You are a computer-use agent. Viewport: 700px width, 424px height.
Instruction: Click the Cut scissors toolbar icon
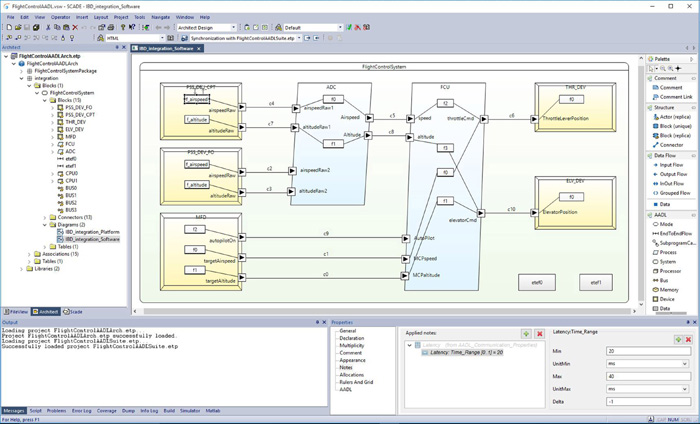48,28
